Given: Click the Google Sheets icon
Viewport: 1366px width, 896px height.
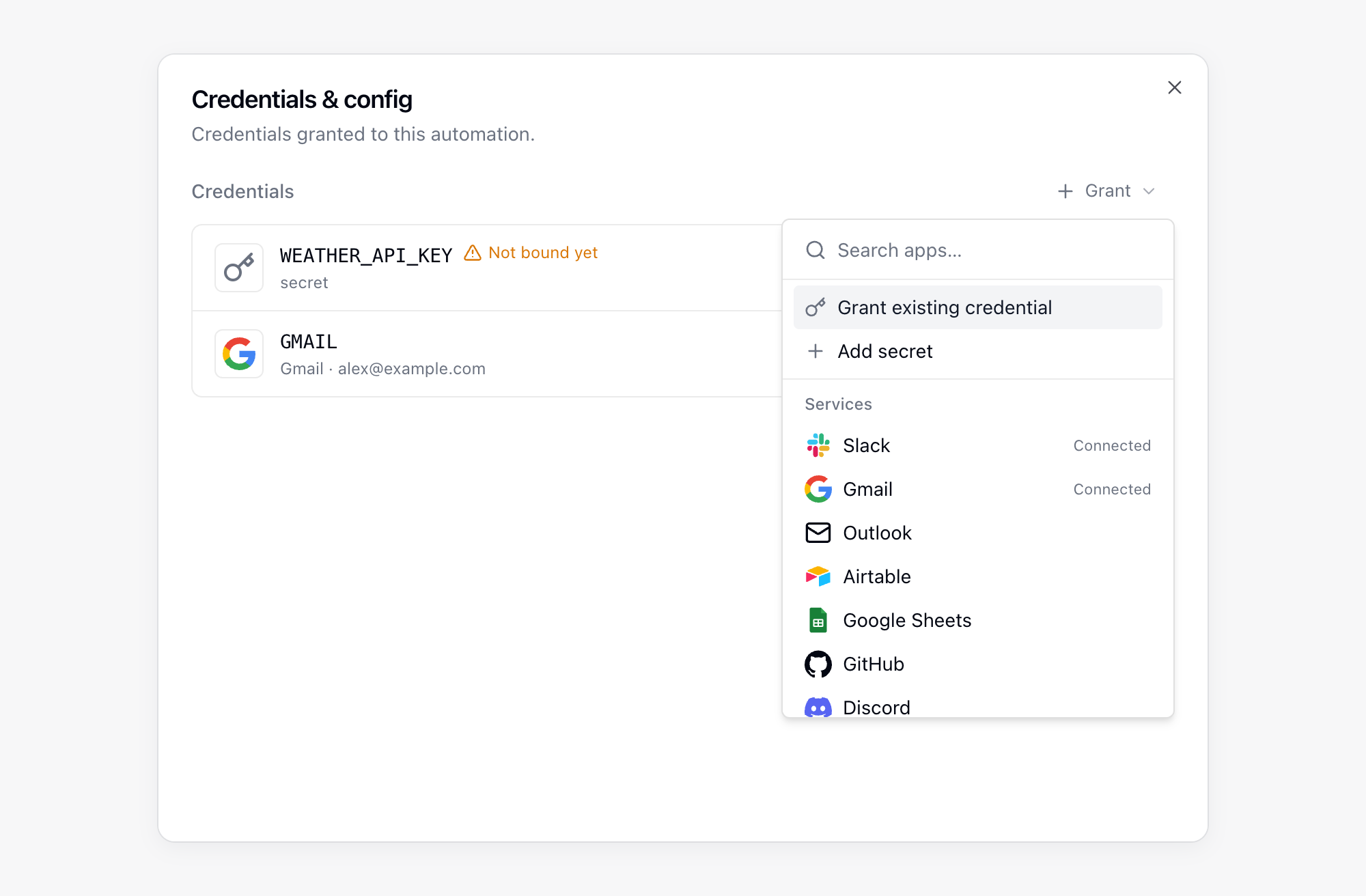Looking at the screenshot, I should tap(818, 620).
